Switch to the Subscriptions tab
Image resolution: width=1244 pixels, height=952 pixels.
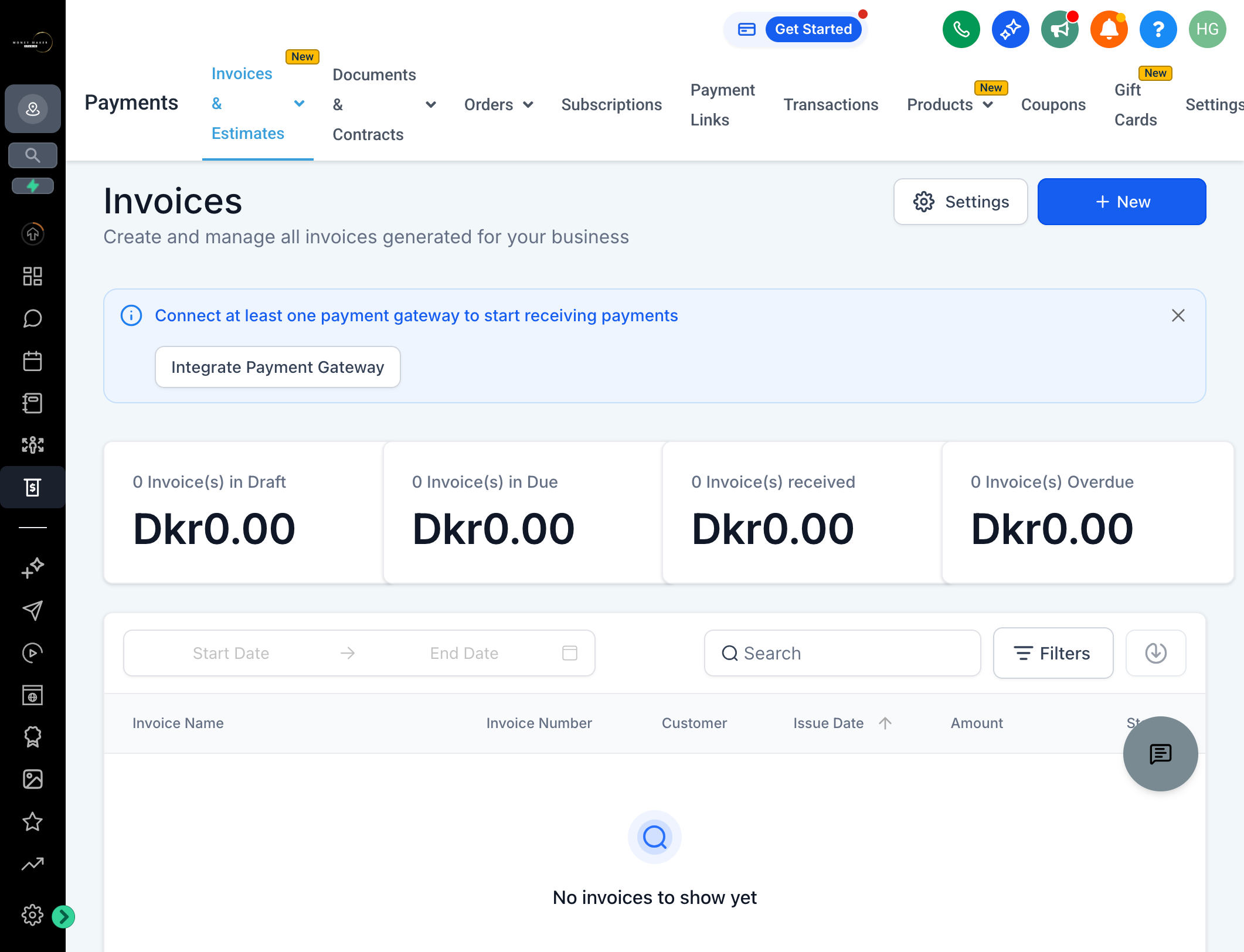point(611,105)
